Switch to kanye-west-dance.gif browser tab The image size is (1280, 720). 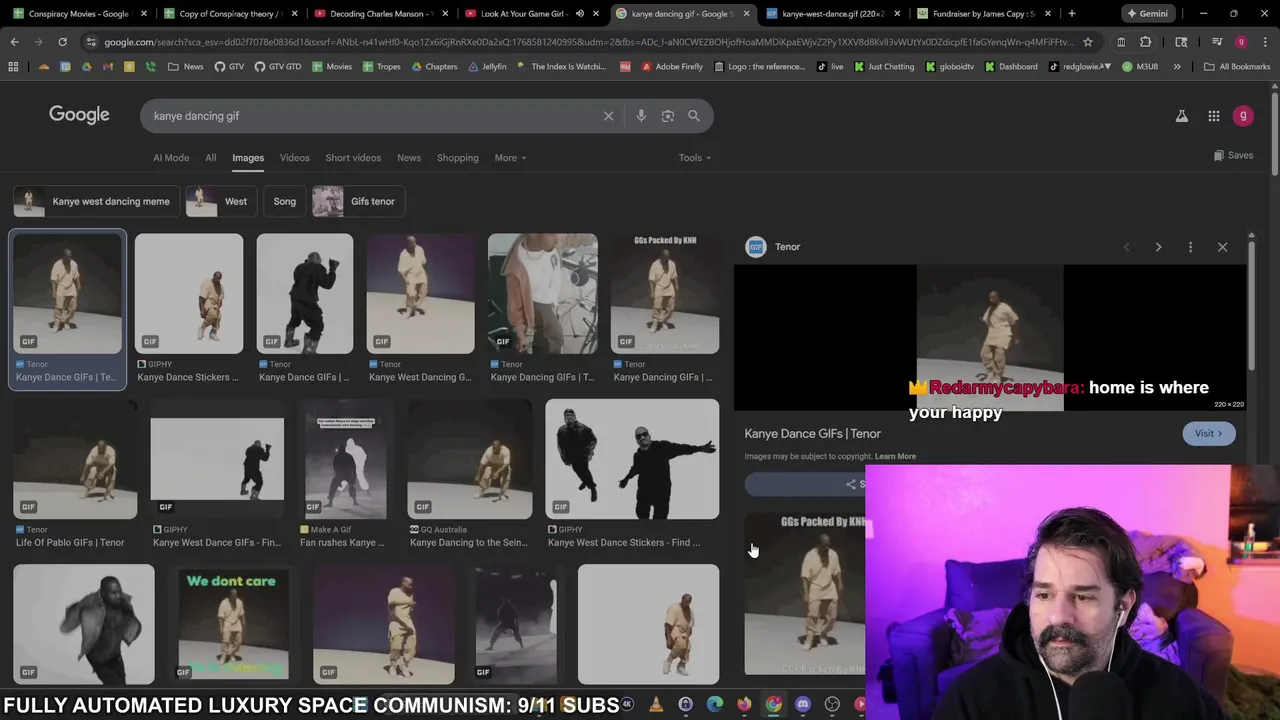coord(833,14)
